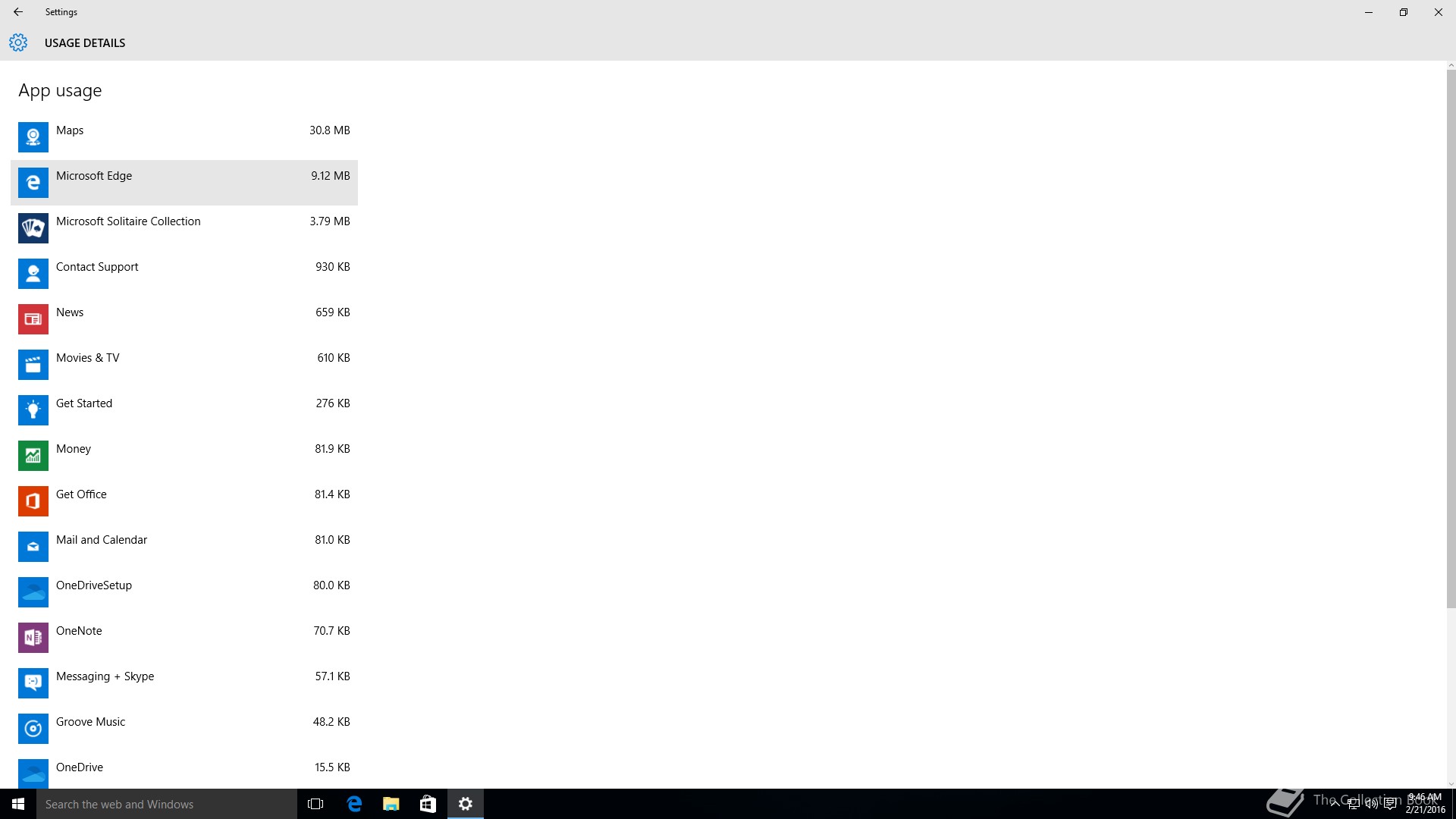
Task: Select the Mail and Calendar entry
Action: click(x=184, y=546)
